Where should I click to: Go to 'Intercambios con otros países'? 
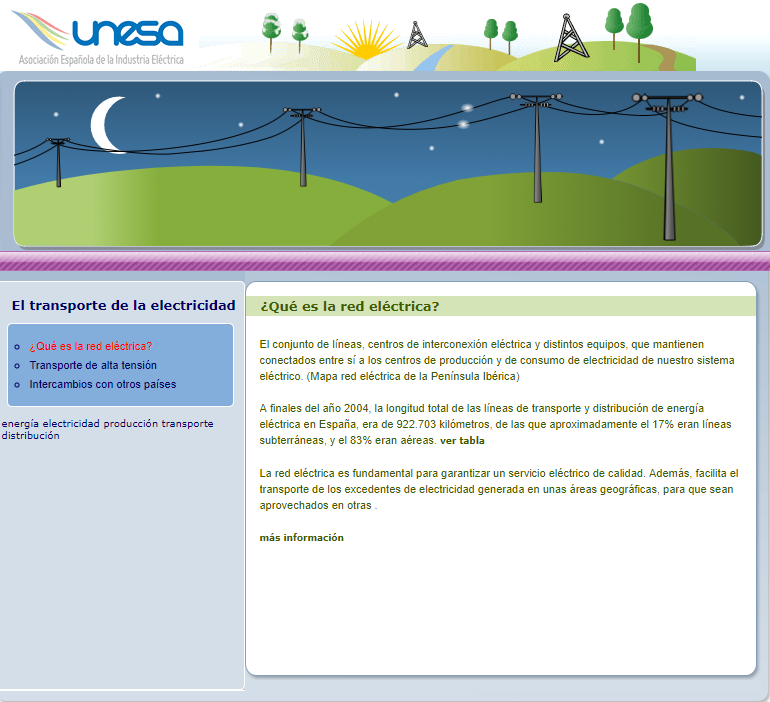tap(102, 384)
